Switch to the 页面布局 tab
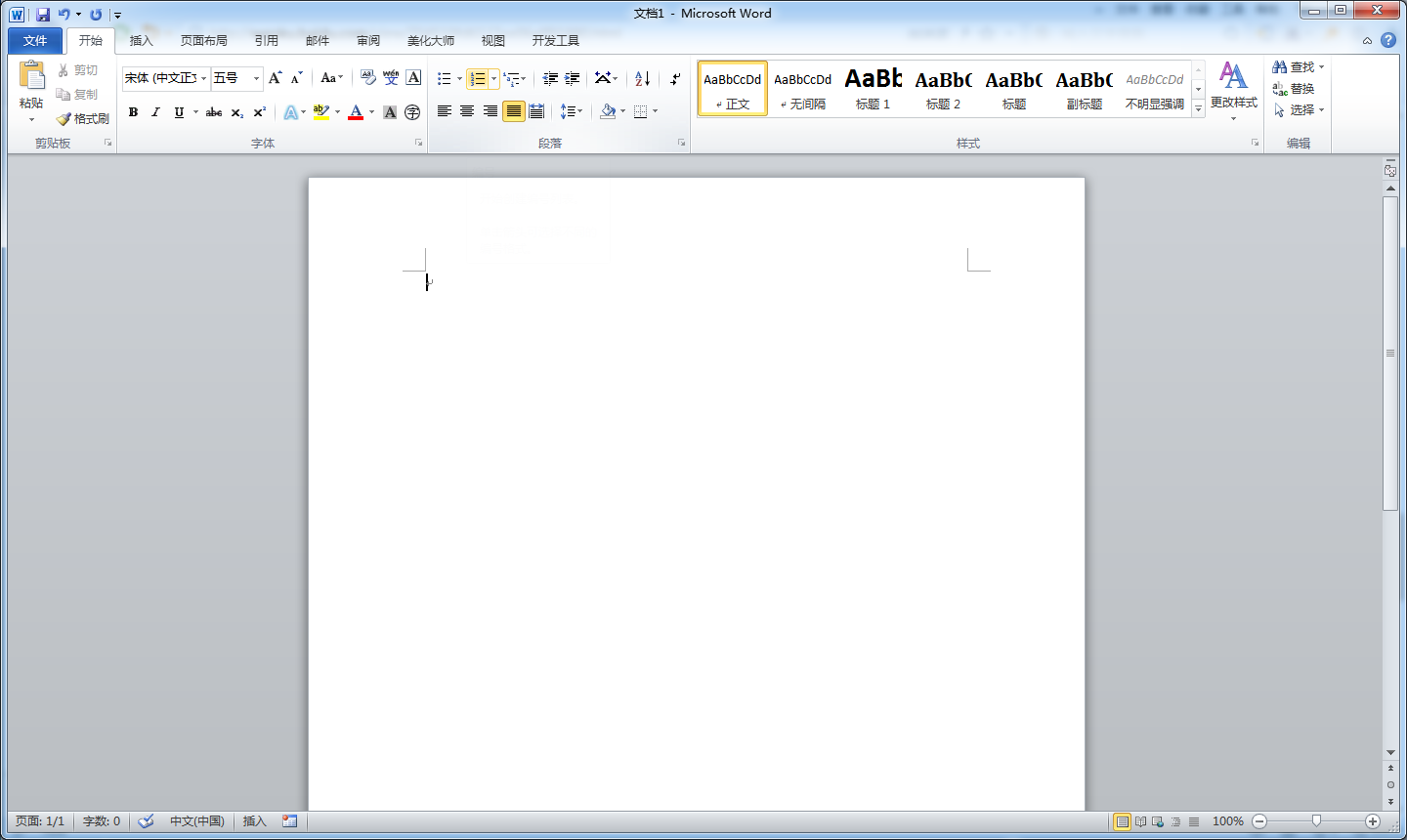This screenshot has height=840, width=1407. (x=204, y=41)
